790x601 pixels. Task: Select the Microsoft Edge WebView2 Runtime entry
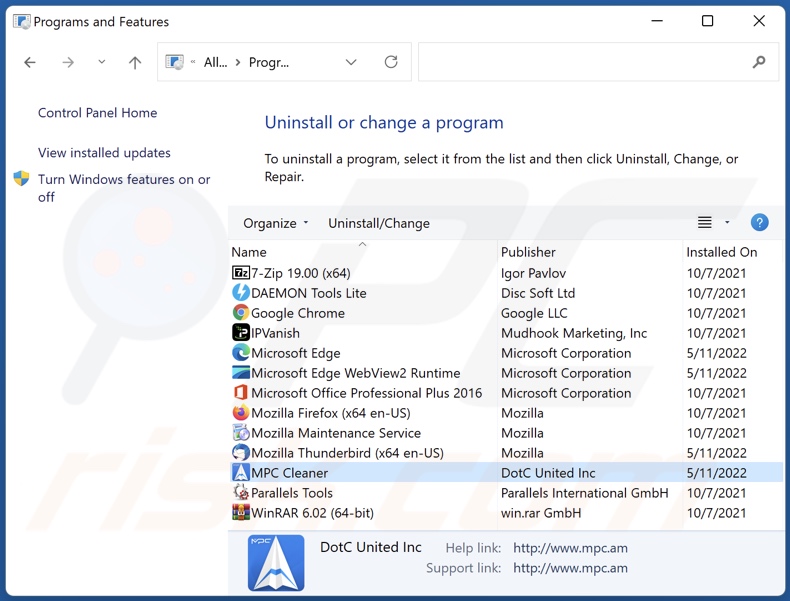point(506,373)
